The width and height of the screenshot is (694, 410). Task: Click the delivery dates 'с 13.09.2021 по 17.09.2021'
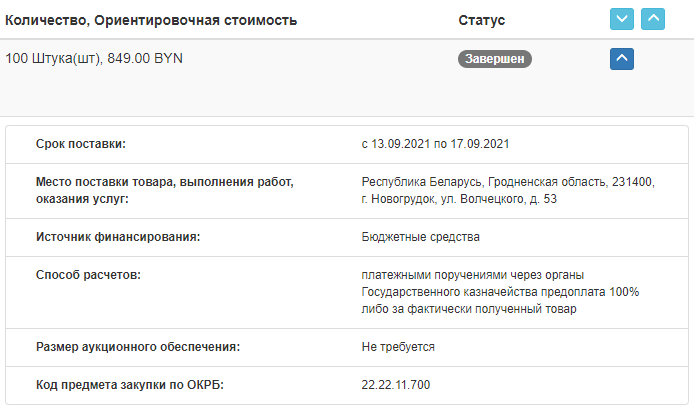pyautogui.click(x=435, y=144)
